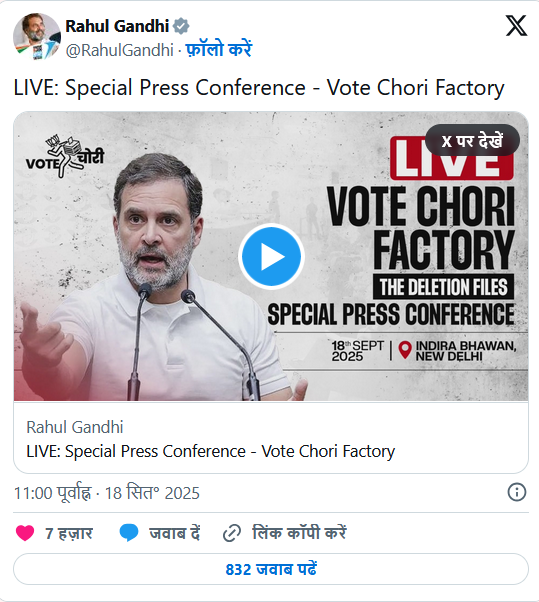Play the Vote Chori Factory video
Screen dimensions: 539x602
point(271,256)
